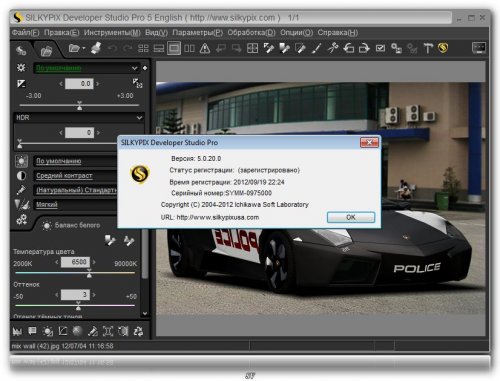
Task: Open the (Натуральный) Стандартный color dropdown
Action: pyautogui.click(x=75, y=190)
